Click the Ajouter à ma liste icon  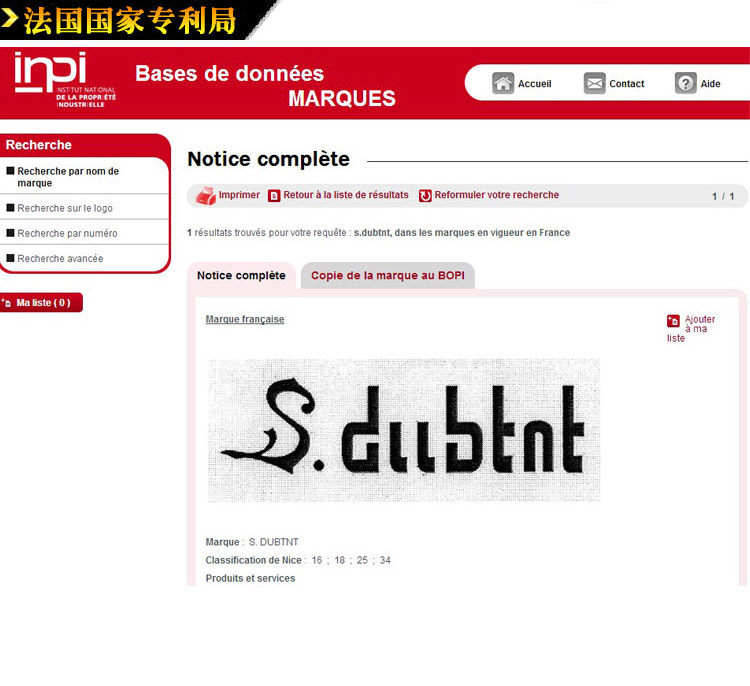coord(673,321)
